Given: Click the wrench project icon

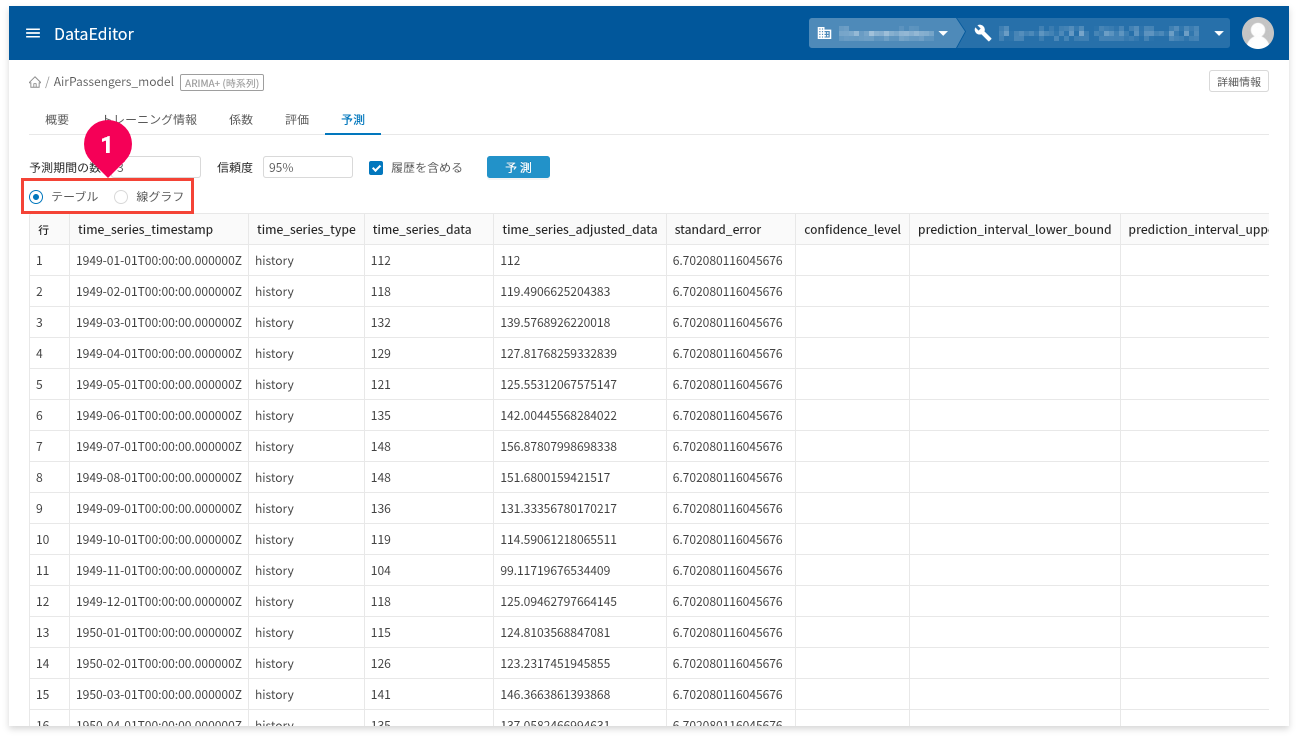Looking at the screenshot, I should coord(982,33).
